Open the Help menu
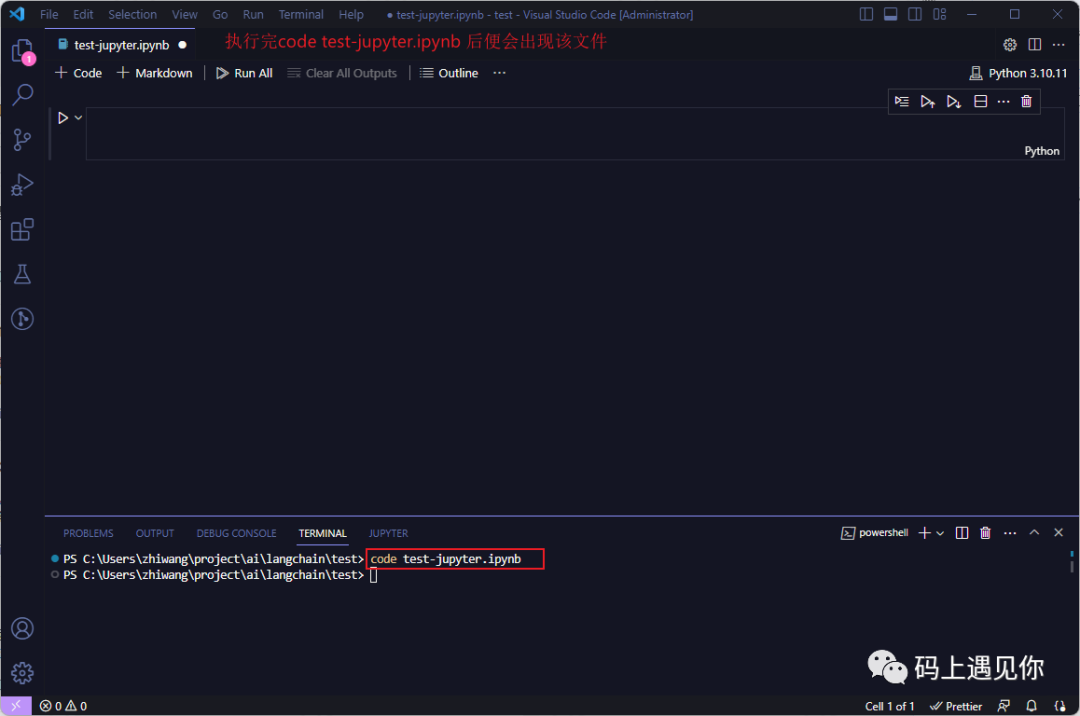This screenshot has height=716, width=1080. [351, 14]
